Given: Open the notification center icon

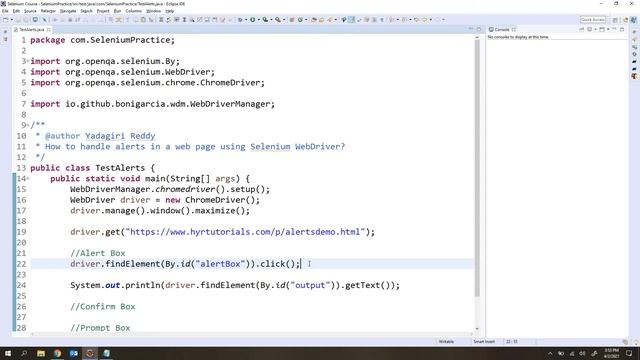Looking at the screenshot, I should tap(629, 353).
